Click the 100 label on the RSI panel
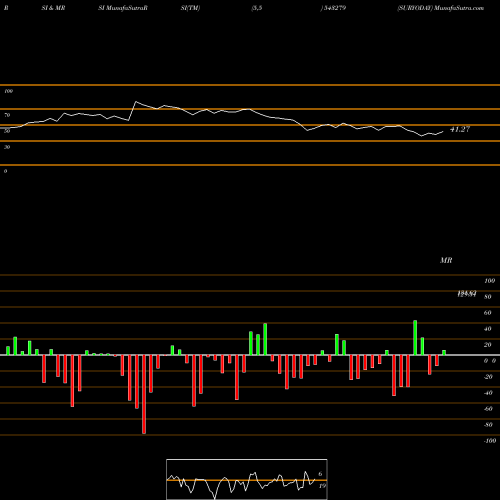 pyautogui.click(x=8, y=91)
